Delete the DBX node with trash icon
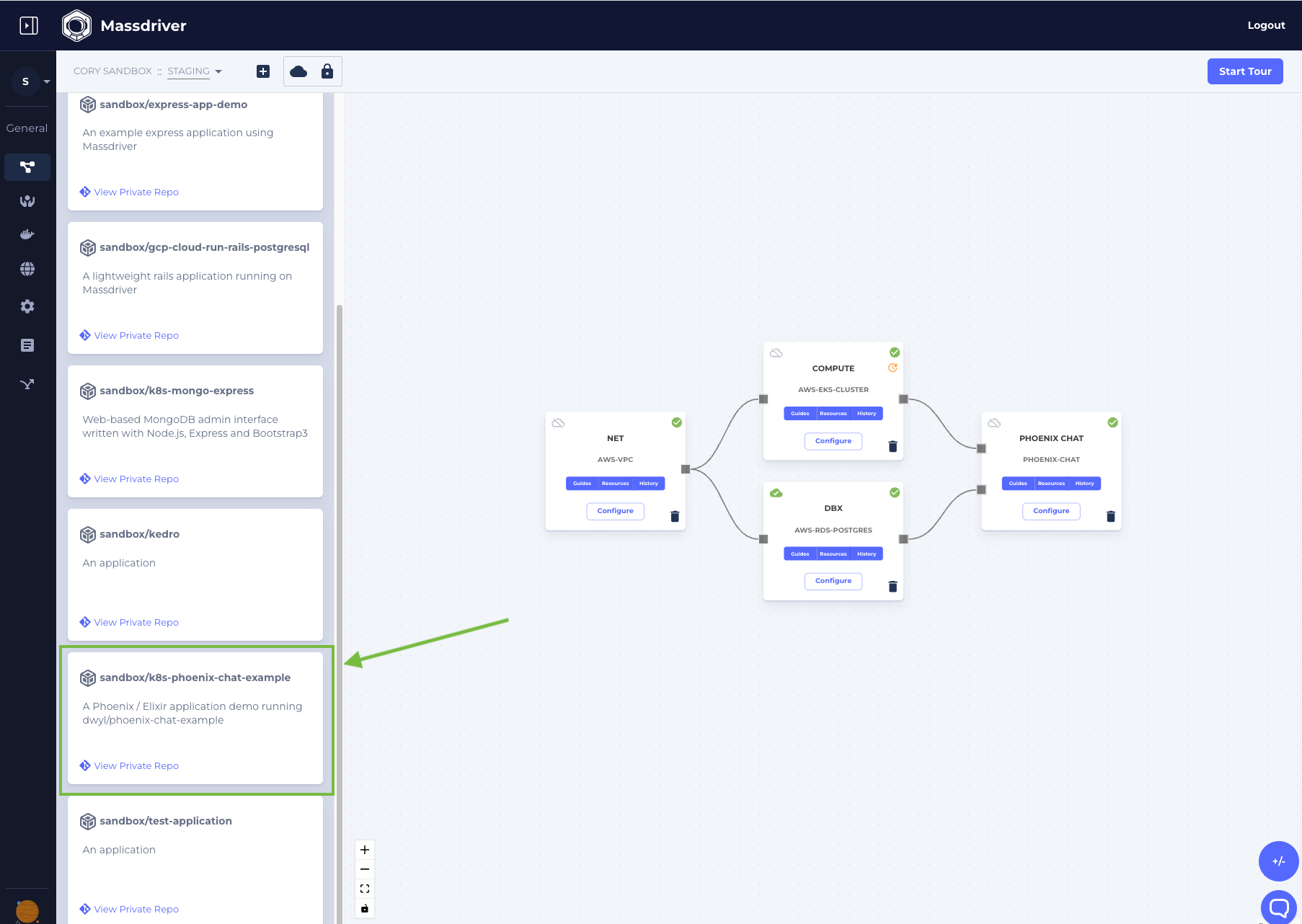 893,587
